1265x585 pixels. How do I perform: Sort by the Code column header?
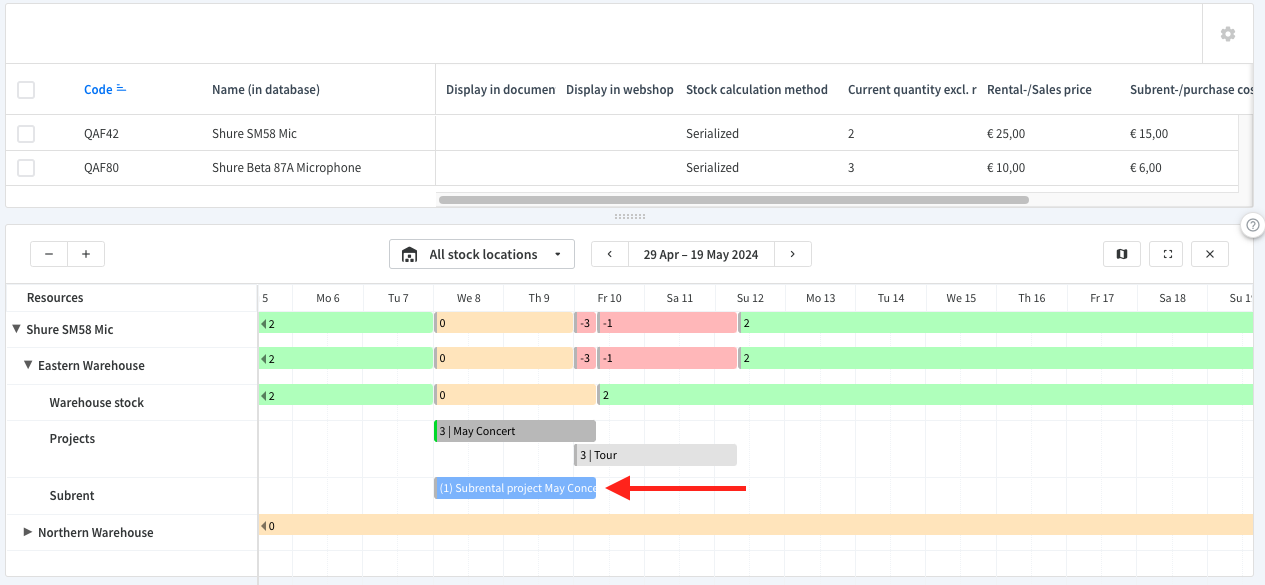pos(98,90)
